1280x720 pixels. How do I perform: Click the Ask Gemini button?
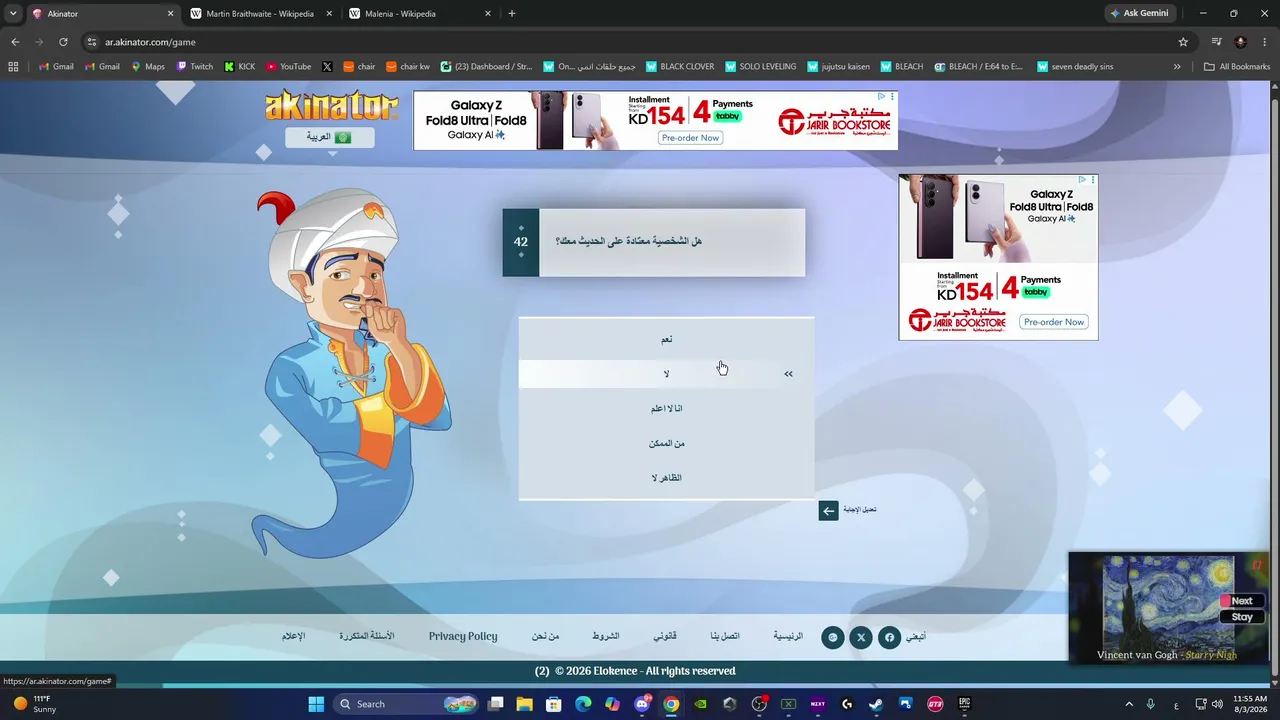[1139, 14]
